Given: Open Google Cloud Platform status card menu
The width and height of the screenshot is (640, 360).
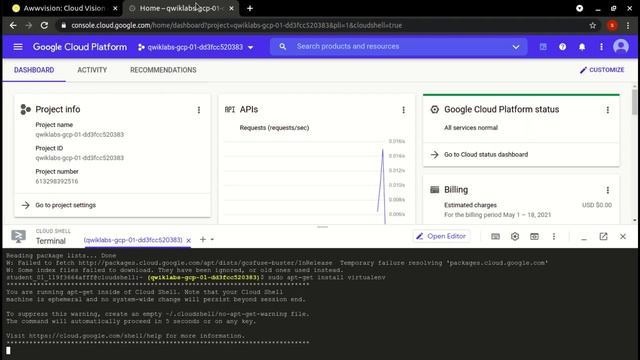Looking at the screenshot, I should coord(608,110).
